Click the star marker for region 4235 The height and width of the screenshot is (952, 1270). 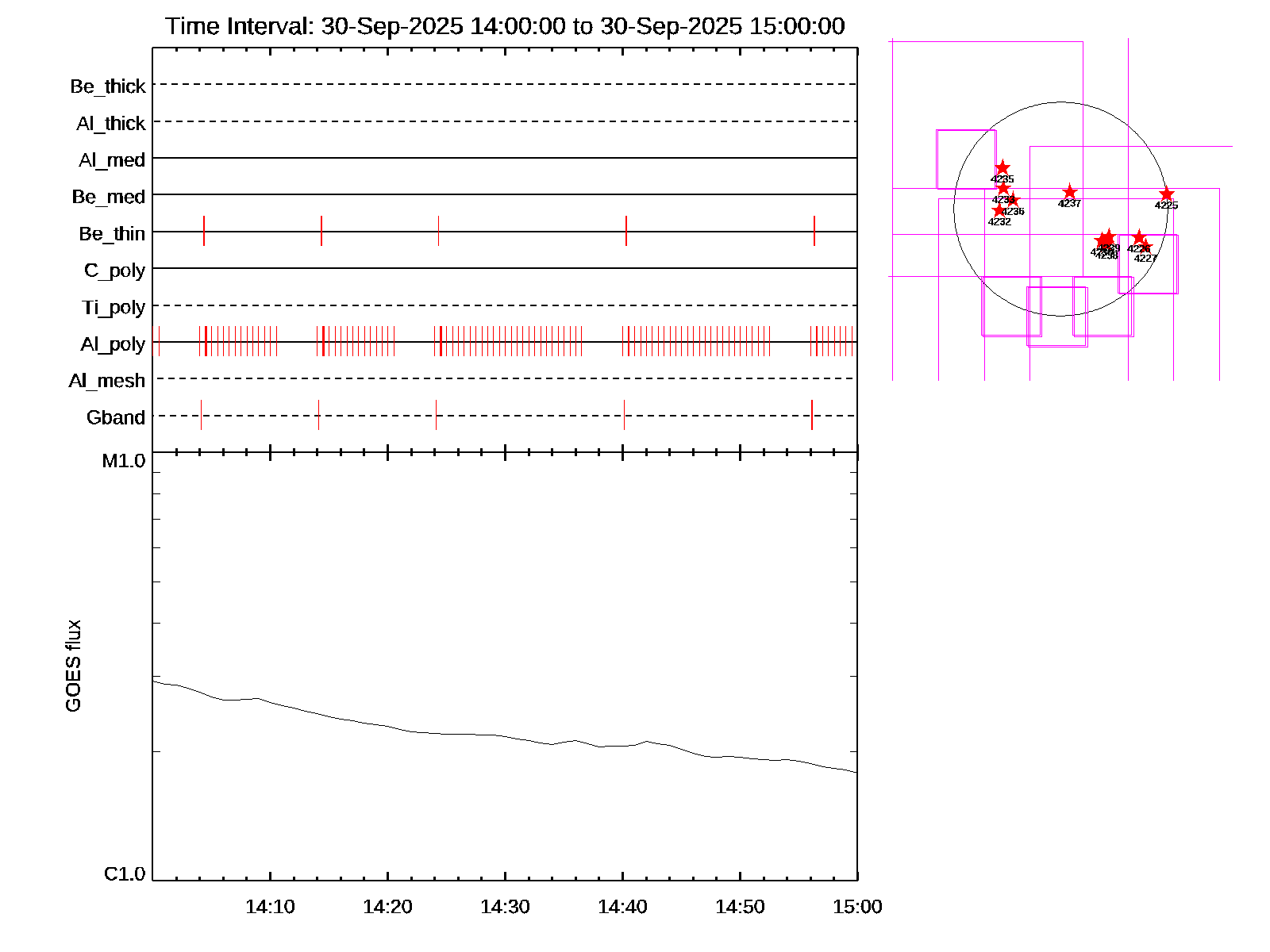tap(1003, 167)
